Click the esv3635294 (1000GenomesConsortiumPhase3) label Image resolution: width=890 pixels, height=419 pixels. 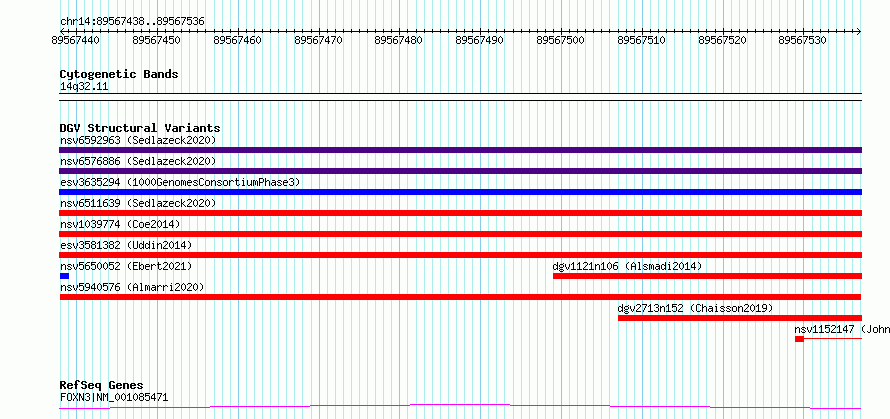[x=180, y=182]
